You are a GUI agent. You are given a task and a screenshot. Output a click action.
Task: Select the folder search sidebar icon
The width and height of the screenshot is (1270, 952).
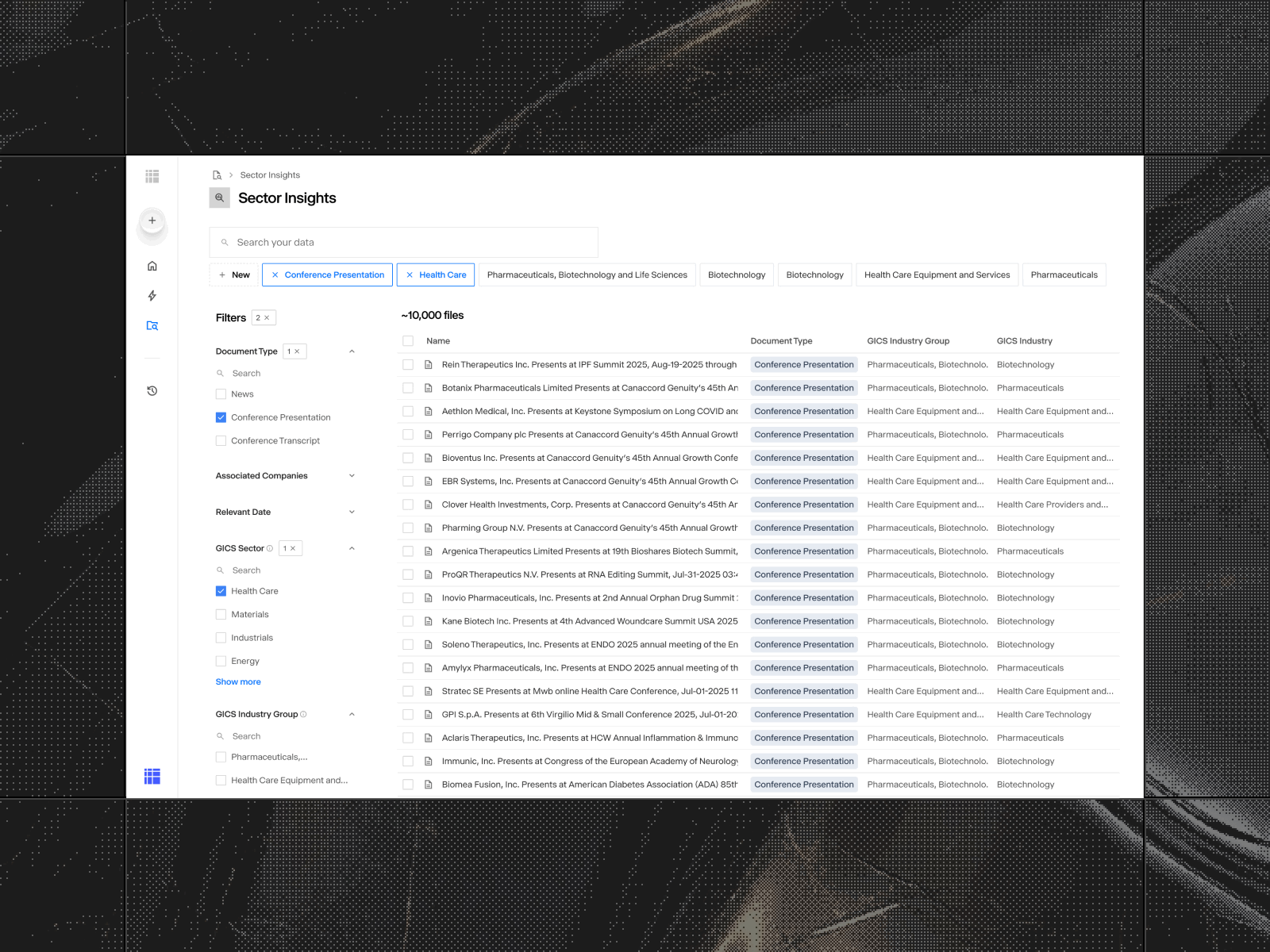(x=152, y=325)
